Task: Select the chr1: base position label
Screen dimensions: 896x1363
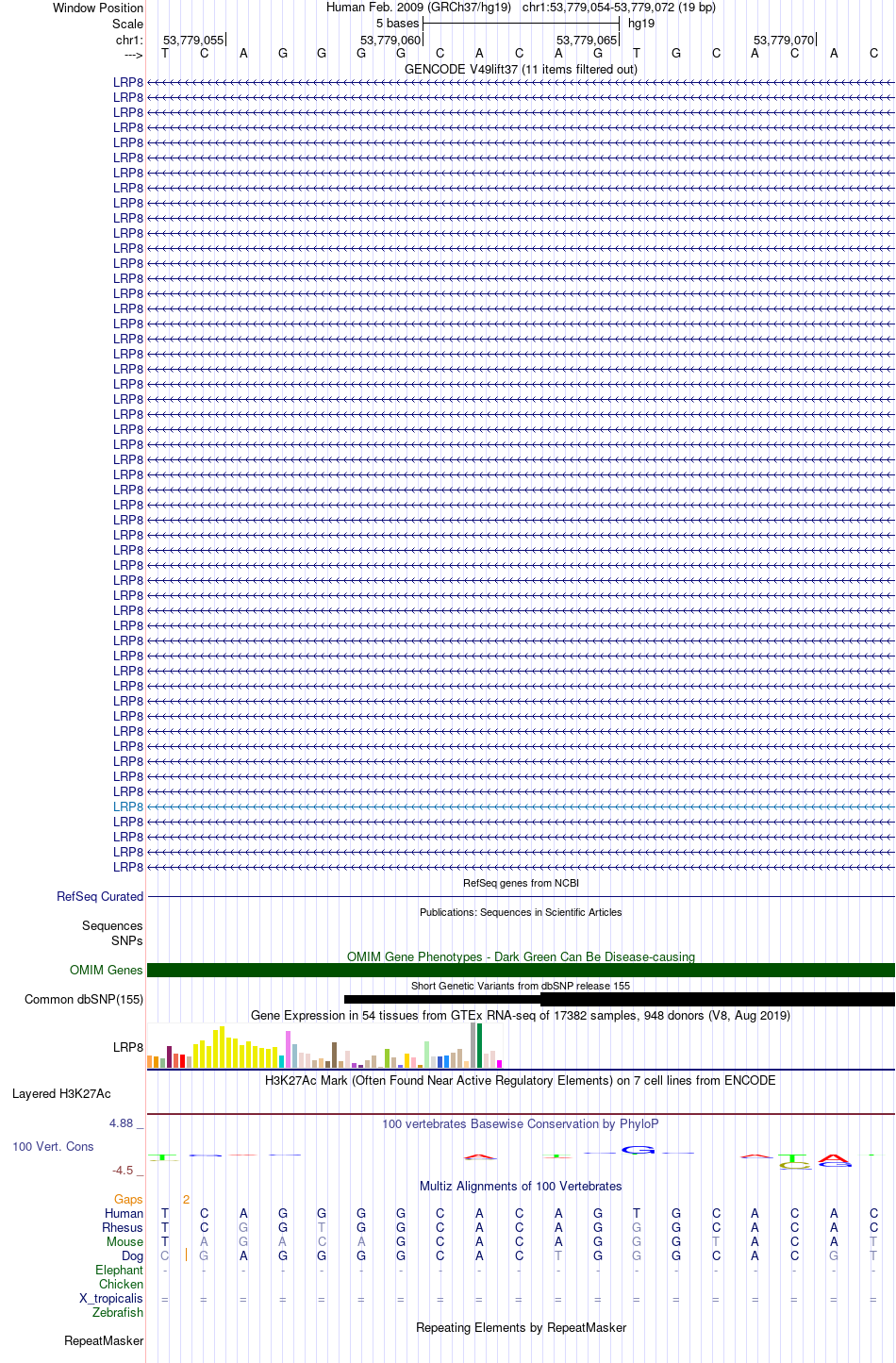Action: pos(130,41)
